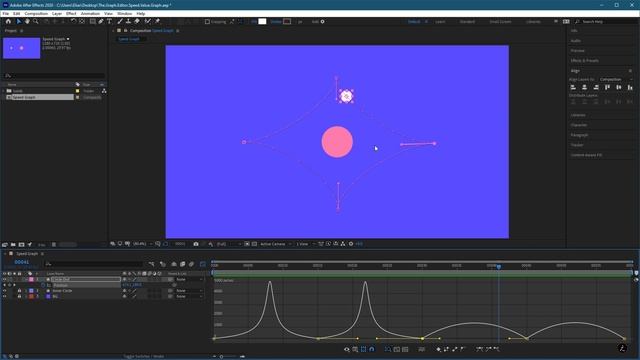Image resolution: width=640 pixels, height=360 pixels.
Task: Click Toggle Switches / Modes button
Action: [x=144, y=356]
